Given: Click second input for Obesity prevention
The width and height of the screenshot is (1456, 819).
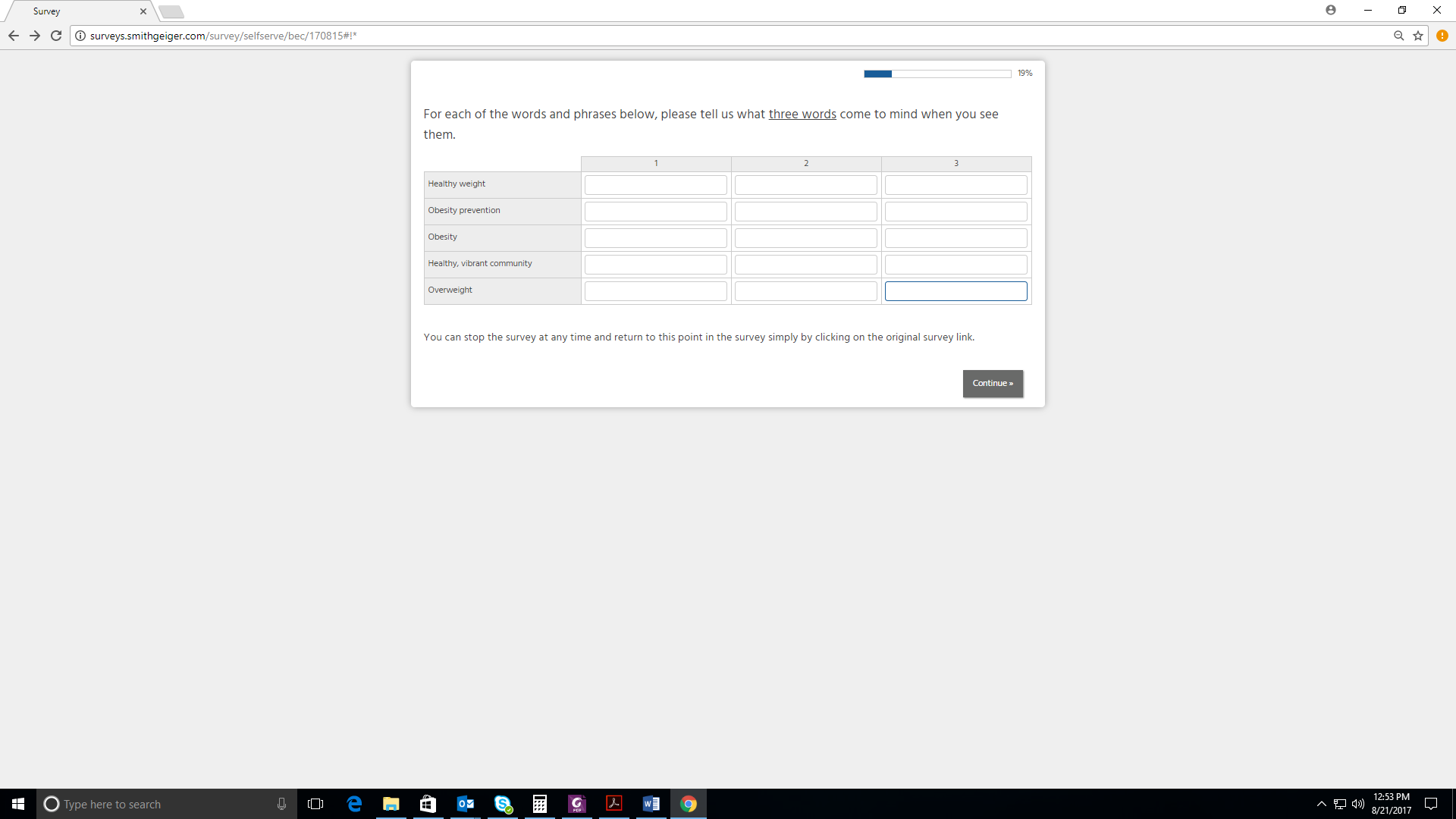Looking at the screenshot, I should click(805, 212).
